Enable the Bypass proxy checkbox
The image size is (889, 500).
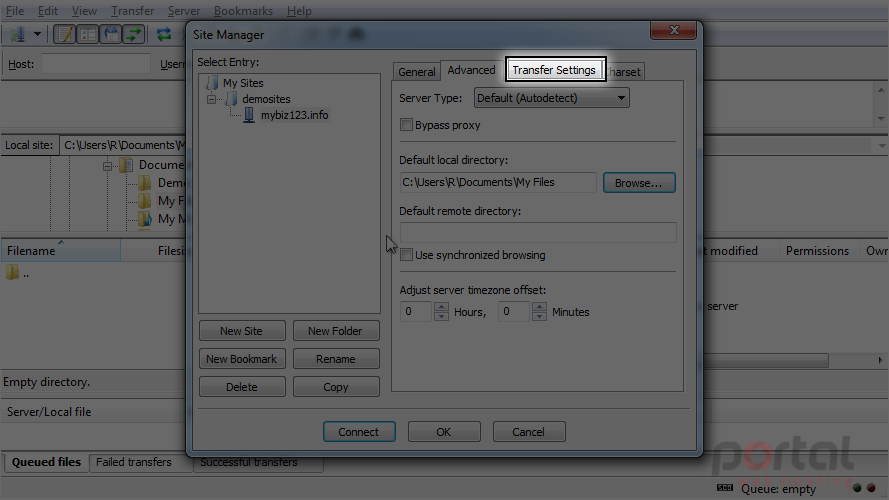pos(406,125)
